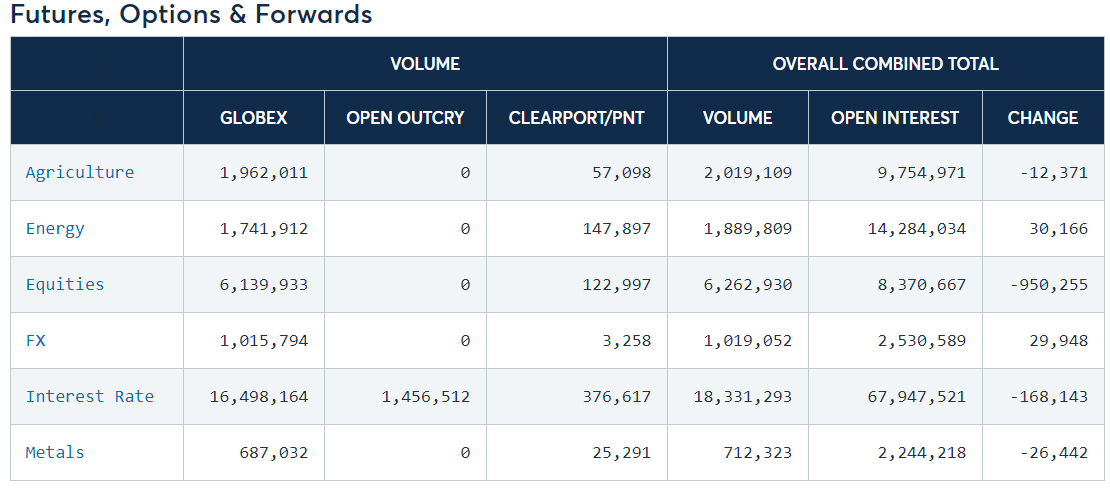The width and height of the screenshot is (1110, 488).
Task: Select Equities change value -950,255
Action: click(1049, 284)
